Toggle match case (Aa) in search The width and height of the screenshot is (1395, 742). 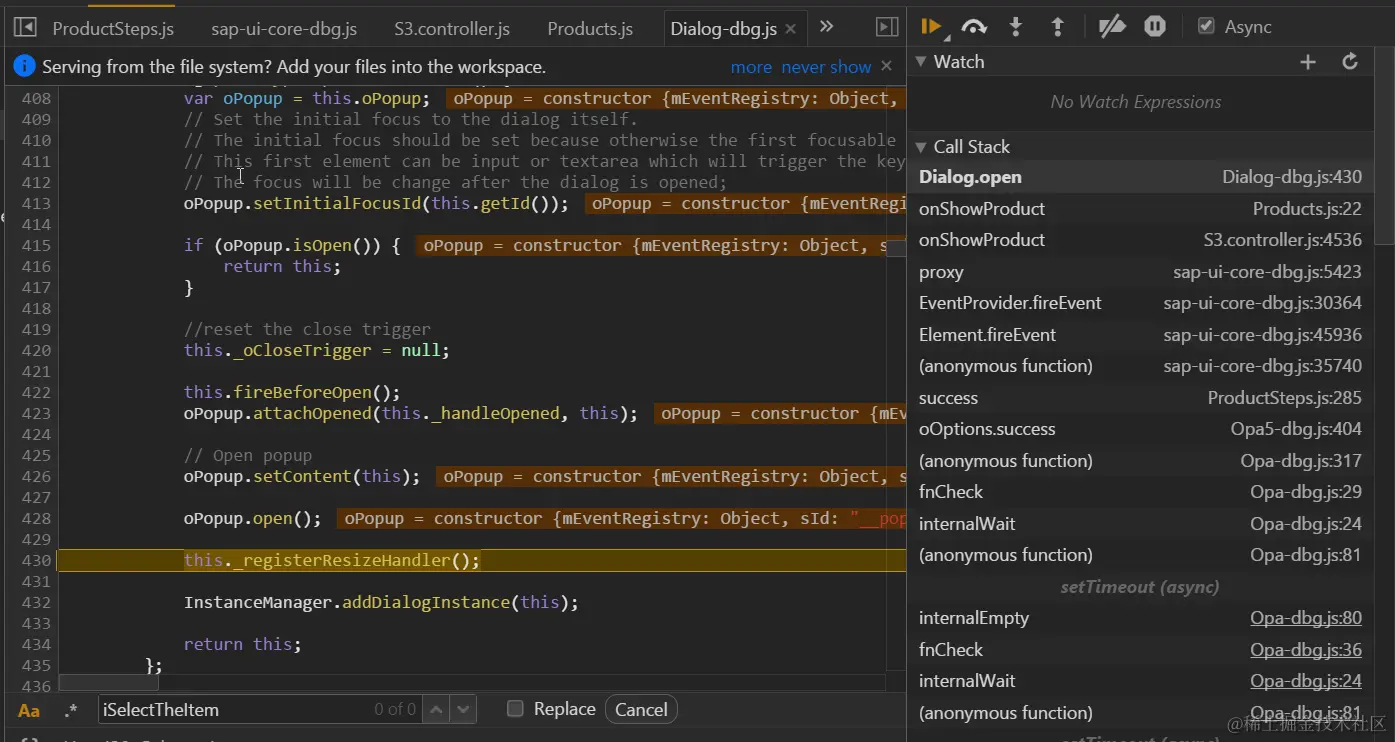(x=29, y=710)
